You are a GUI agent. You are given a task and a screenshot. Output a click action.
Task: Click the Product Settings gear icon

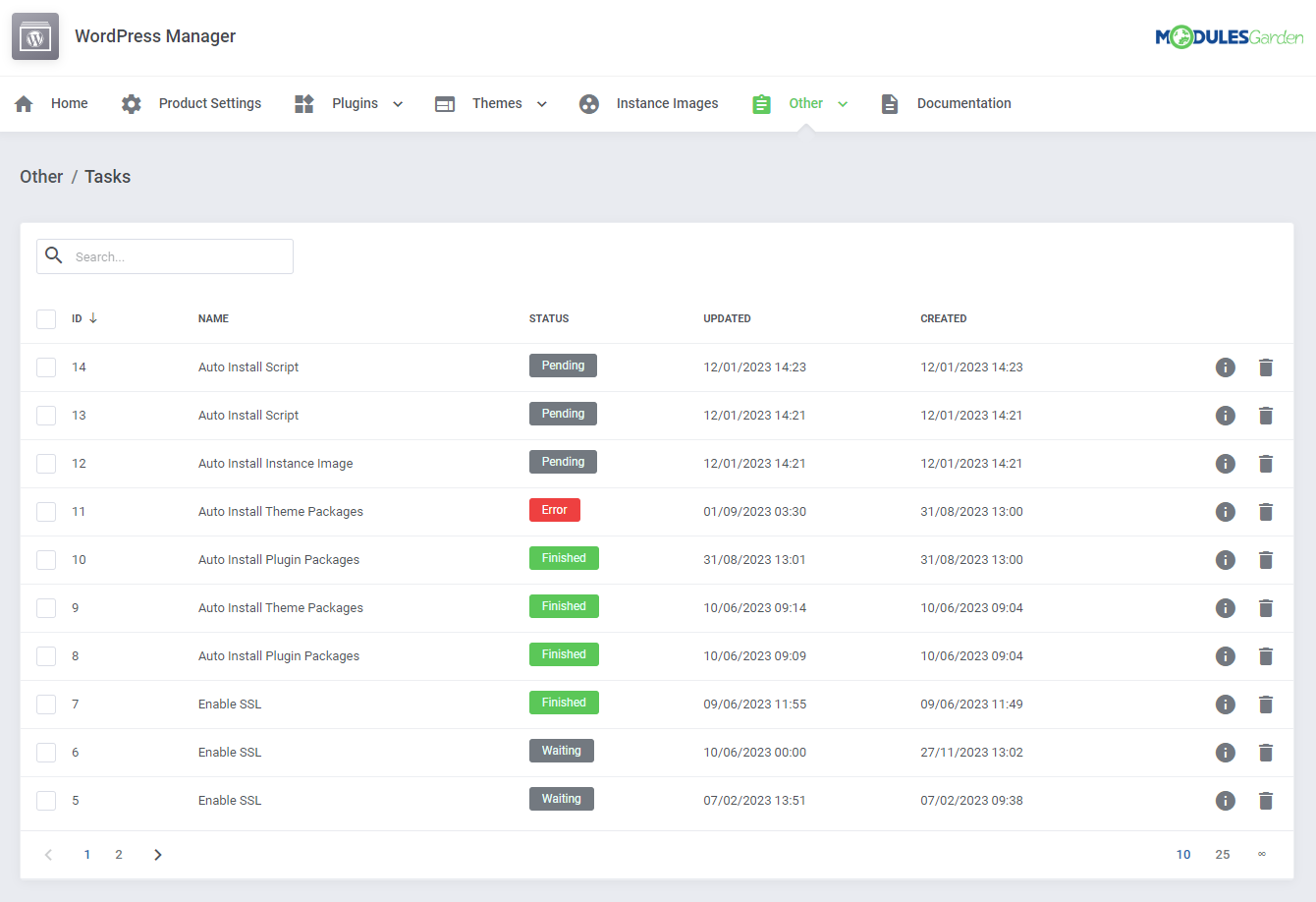[132, 104]
